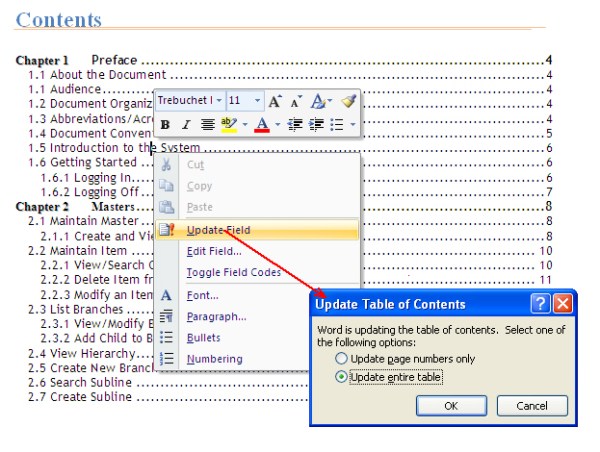Click the scissors Cut icon
The image size is (600, 452).
[166, 165]
